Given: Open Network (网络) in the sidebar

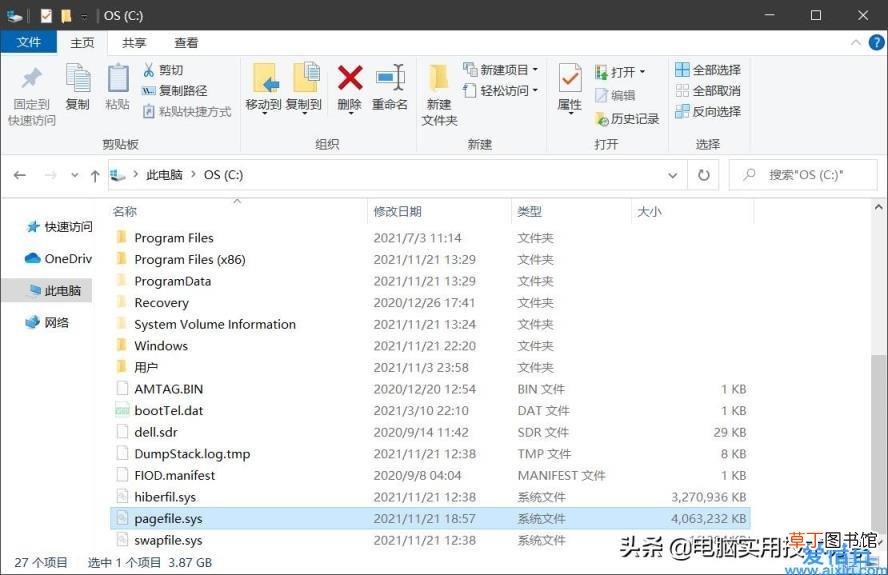Looking at the screenshot, I should pos(47,322).
